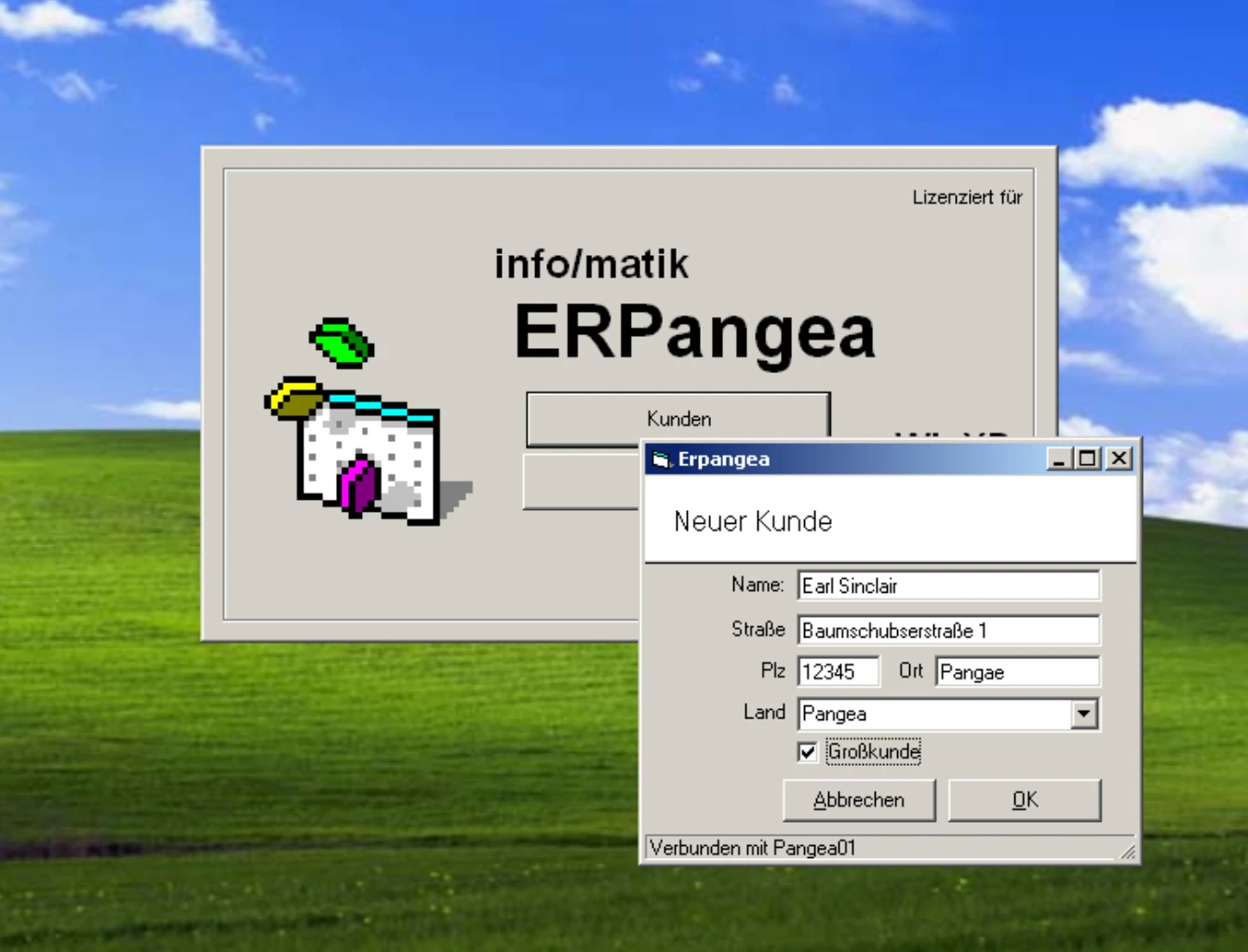Close the Erpangea dialog window
The height and width of the screenshot is (952, 1248).
pyautogui.click(x=1119, y=459)
